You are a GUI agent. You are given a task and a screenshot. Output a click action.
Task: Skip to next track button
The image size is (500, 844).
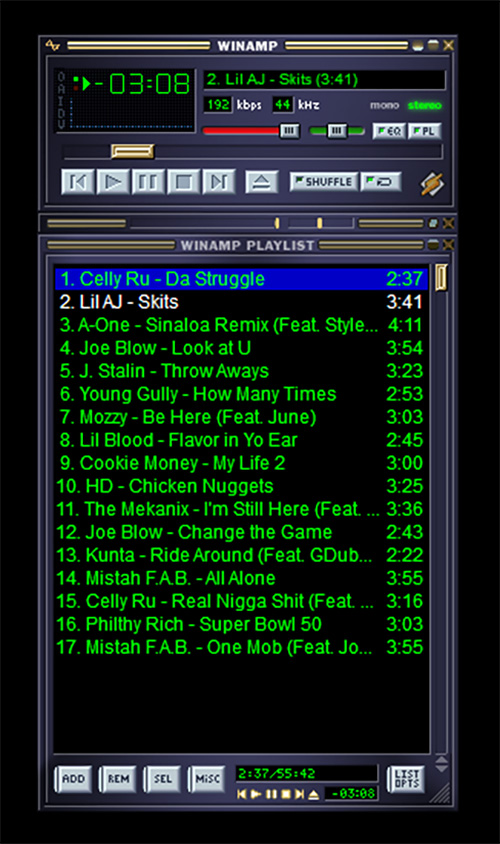point(219,182)
